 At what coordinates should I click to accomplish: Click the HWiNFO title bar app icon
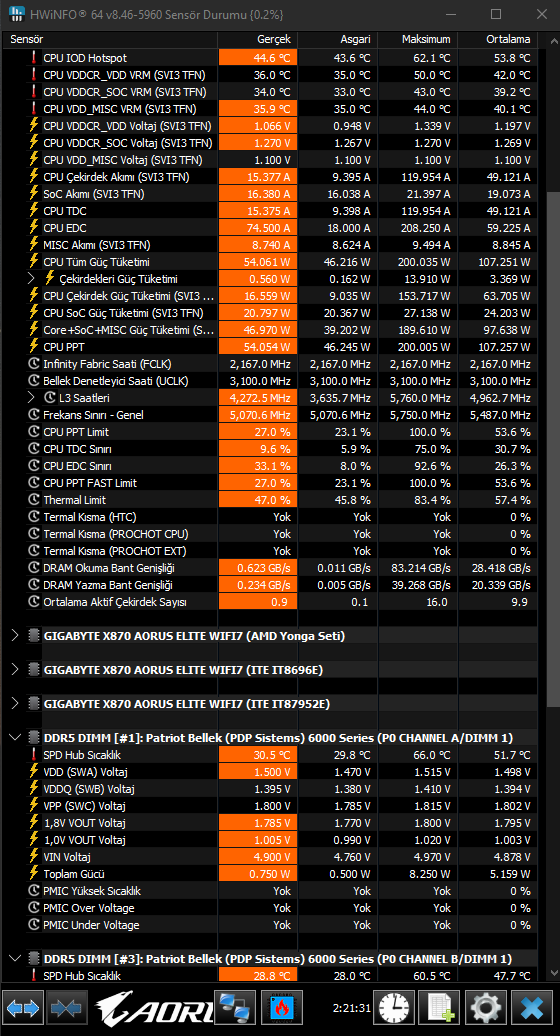click(16, 13)
